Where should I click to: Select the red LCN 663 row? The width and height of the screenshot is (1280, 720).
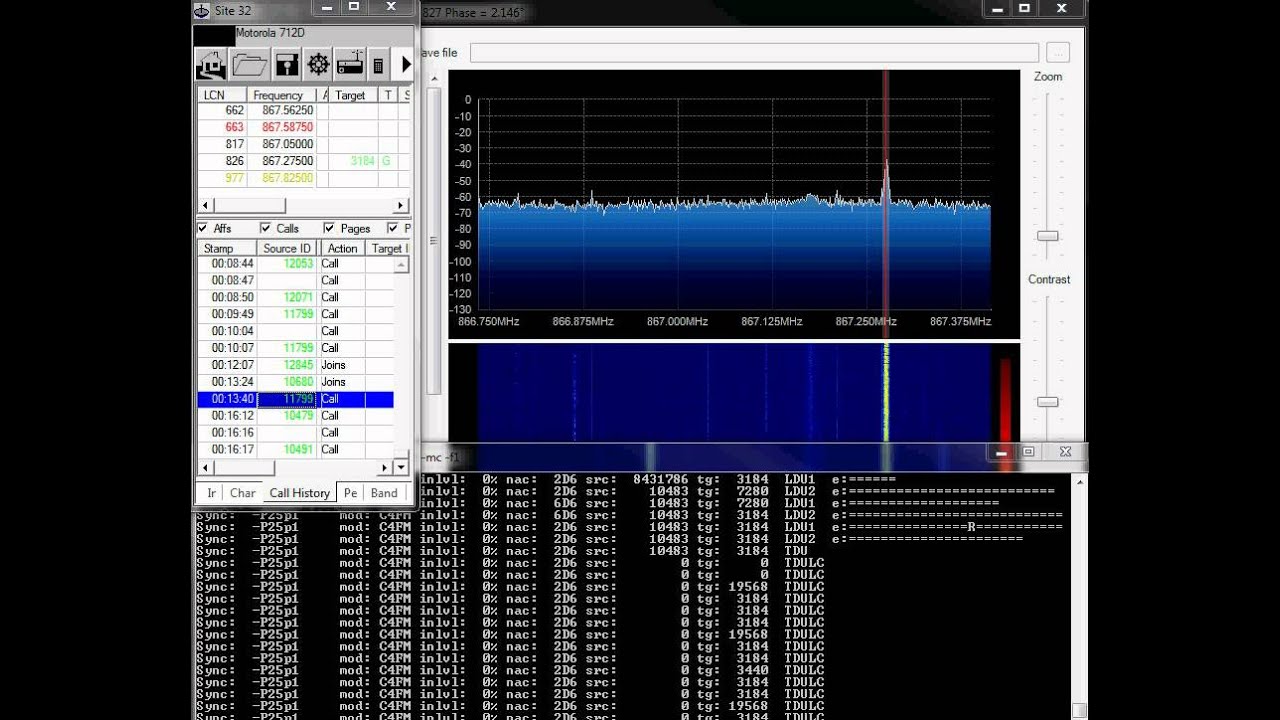point(304,127)
